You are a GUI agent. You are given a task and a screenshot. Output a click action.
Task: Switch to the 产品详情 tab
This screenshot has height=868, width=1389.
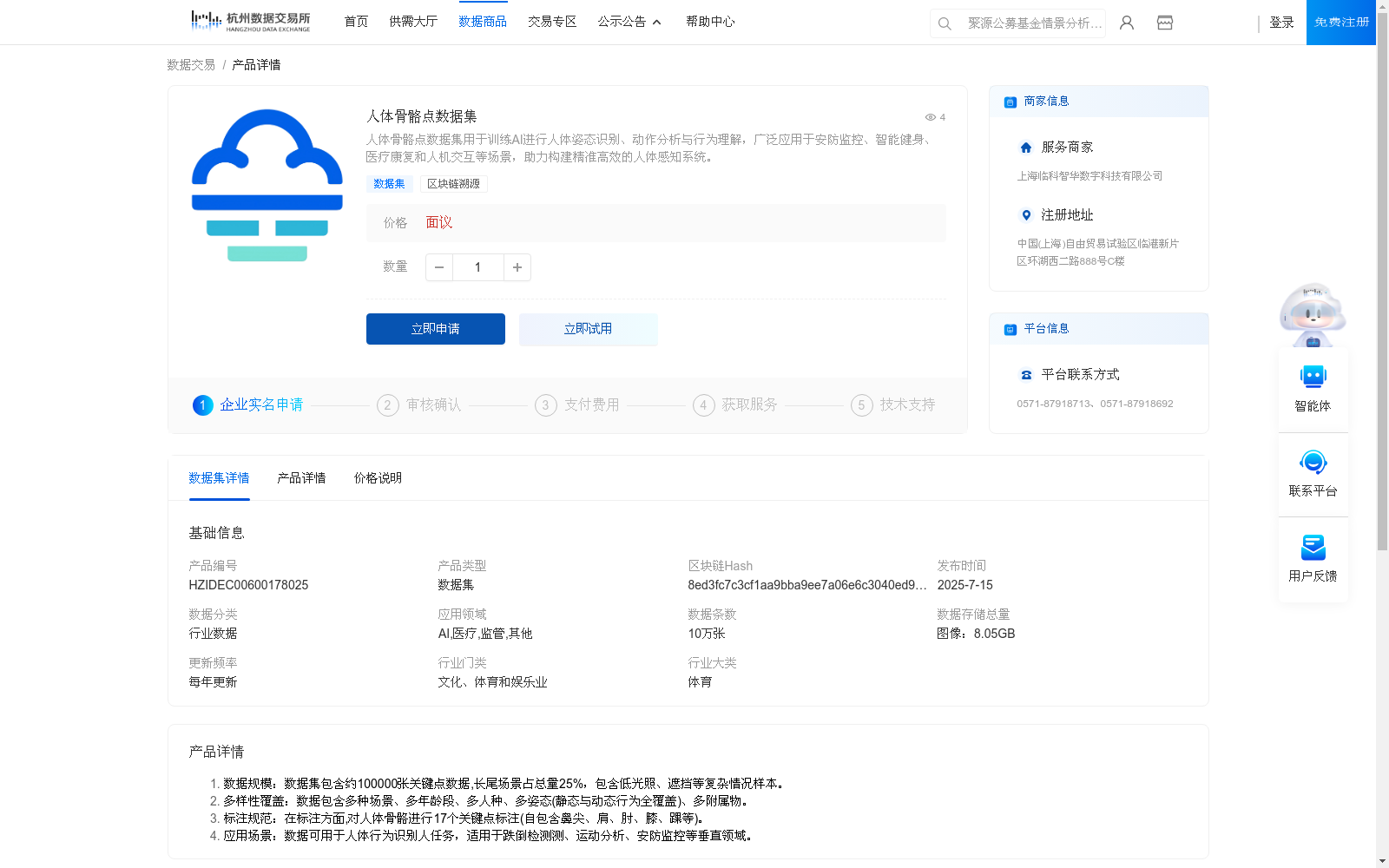pos(300,477)
